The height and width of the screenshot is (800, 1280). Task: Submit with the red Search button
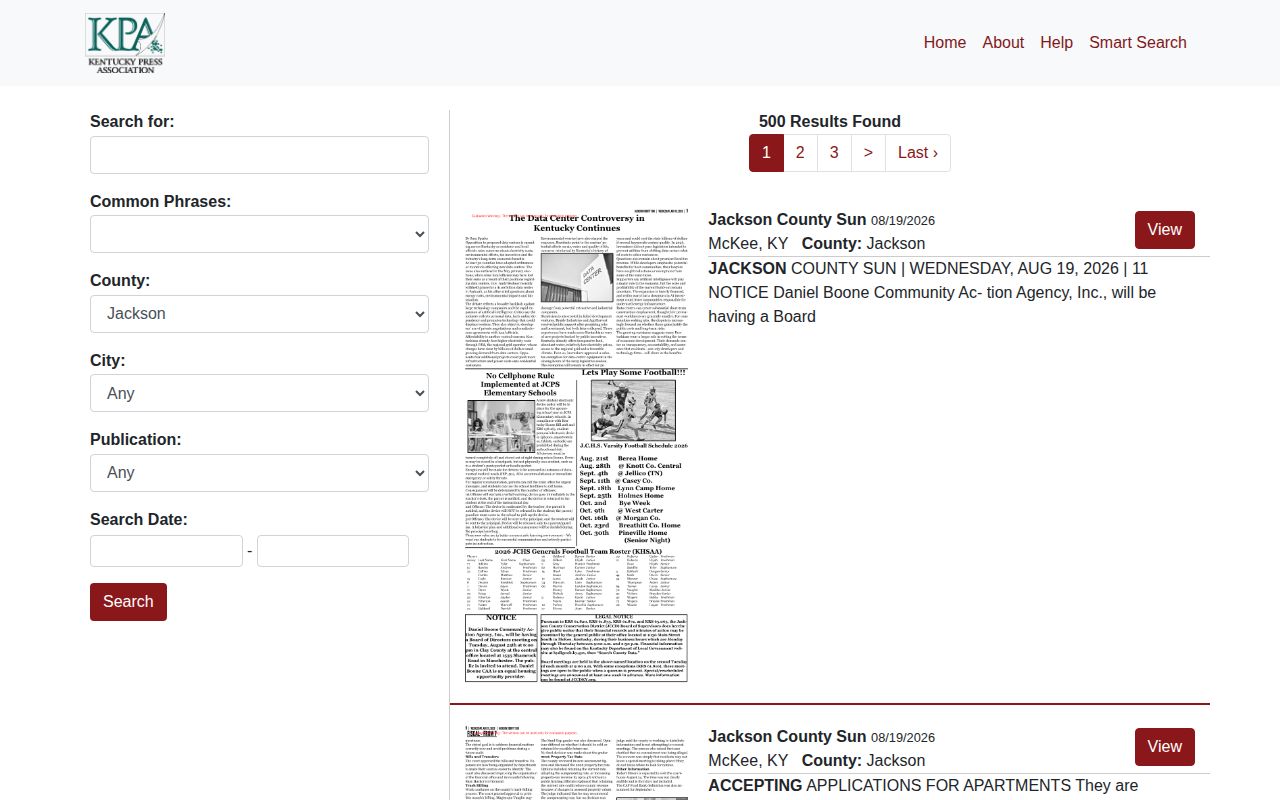tap(128, 602)
